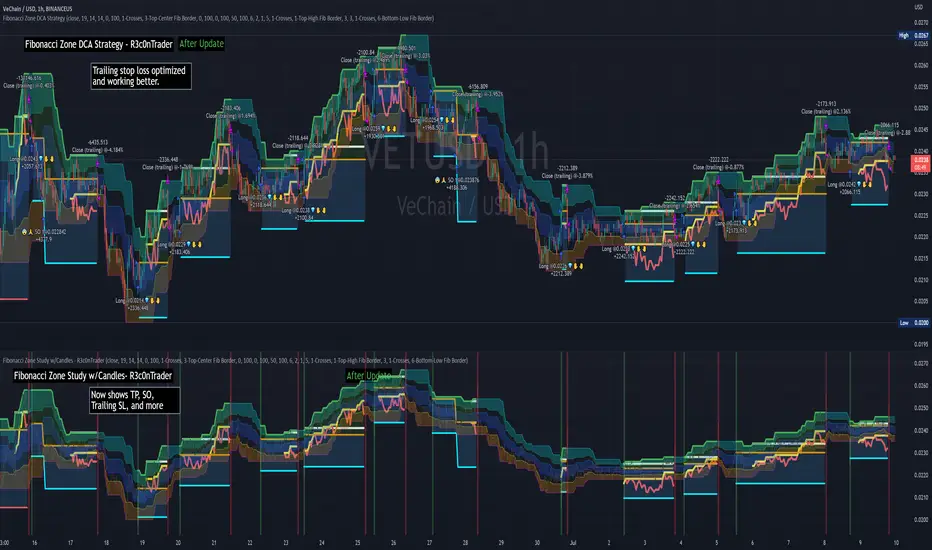Select the 'Fibonacci Zone Study w/Candles- R3c0nTrader' label
Screen dimensions: 932x550
click(x=93, y=376)
